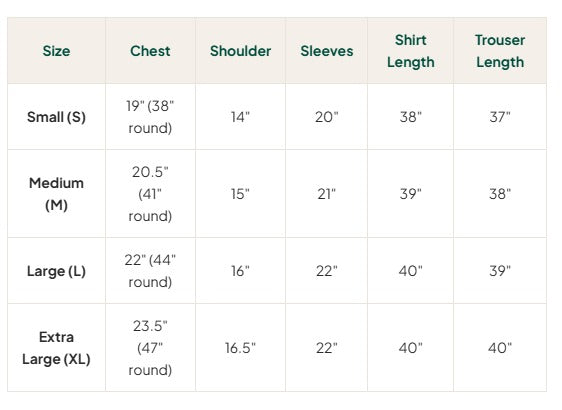Click the Sleeves column header

tap(327, 51)
